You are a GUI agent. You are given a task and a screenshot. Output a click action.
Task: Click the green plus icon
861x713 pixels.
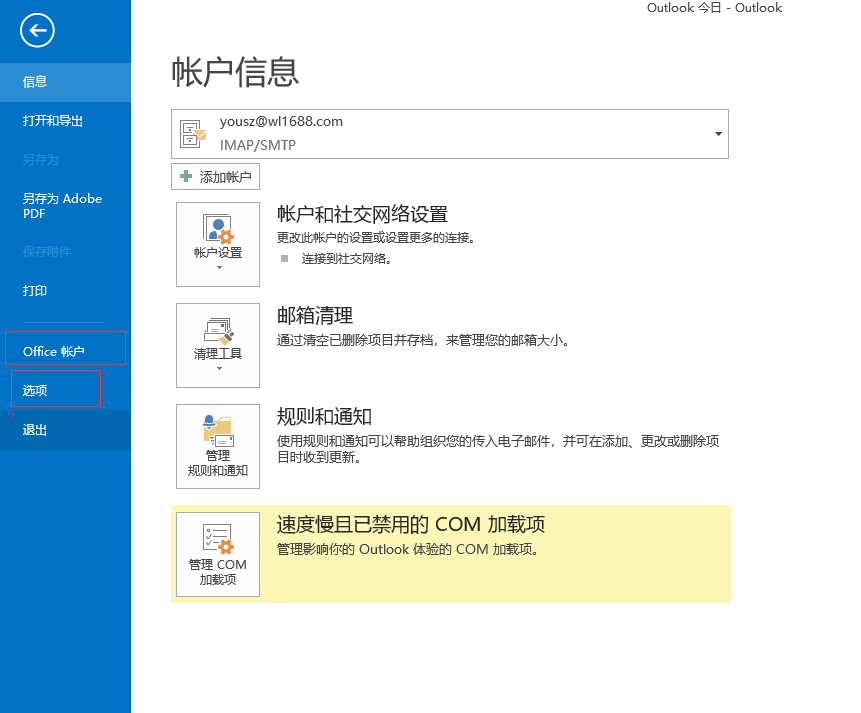point(186,176)
